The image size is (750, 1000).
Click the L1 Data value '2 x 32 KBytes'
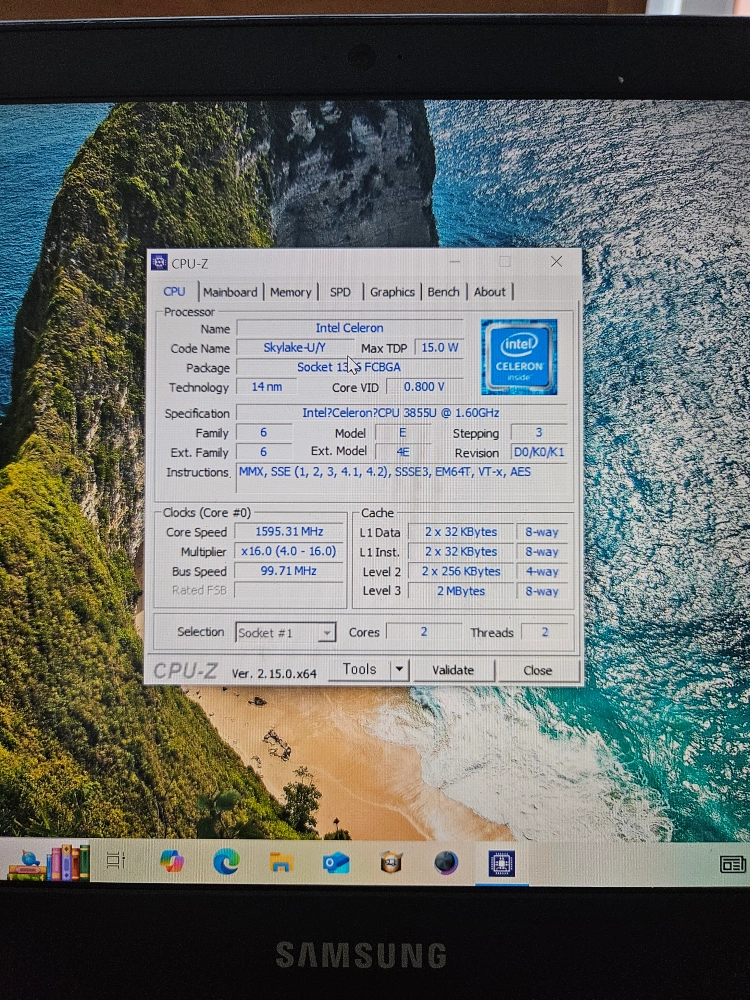(460, 532)
